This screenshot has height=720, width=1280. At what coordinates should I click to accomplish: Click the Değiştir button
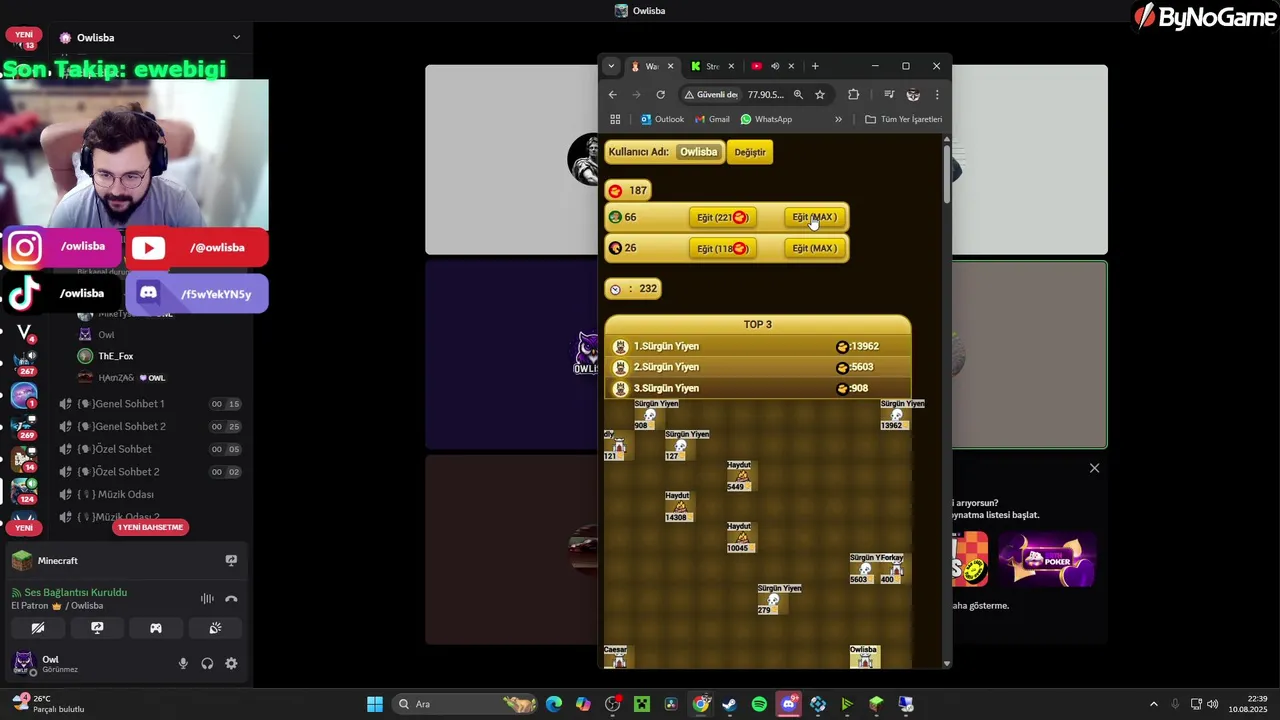[750, 152]
